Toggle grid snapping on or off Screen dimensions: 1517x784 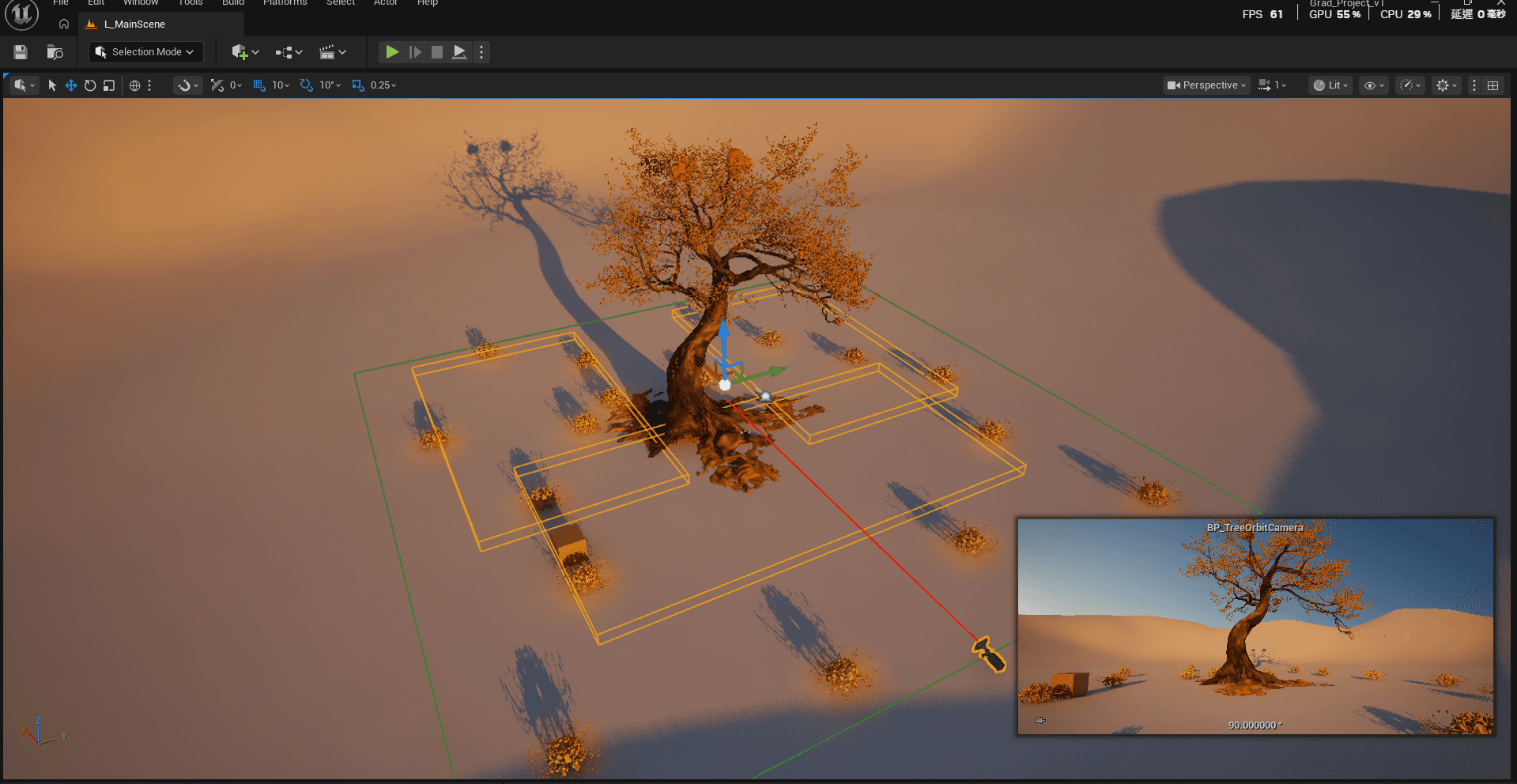pos(259,85)
